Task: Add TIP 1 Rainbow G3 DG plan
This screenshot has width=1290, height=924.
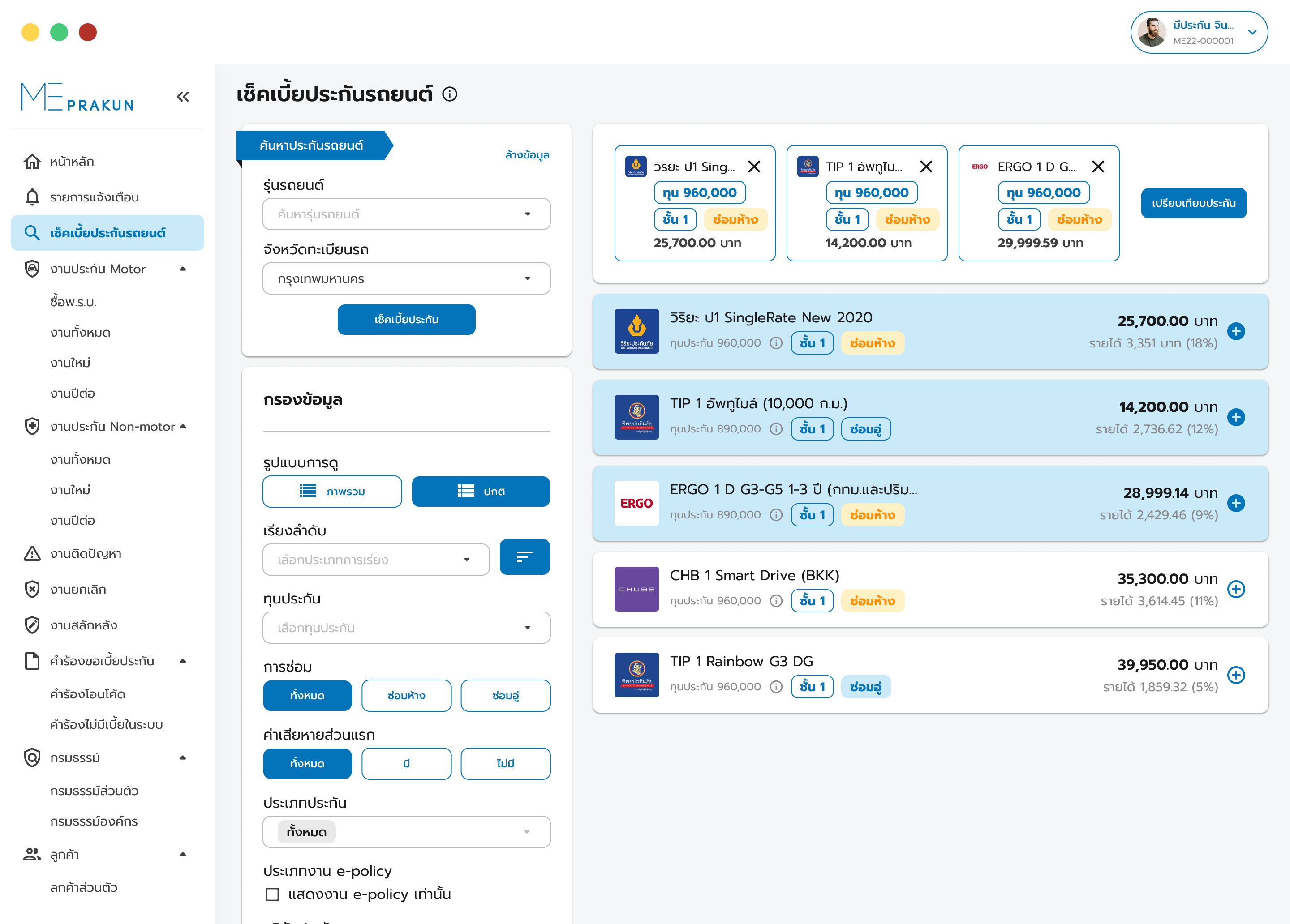Action: pyautogui.click(x=1235, y=675)
